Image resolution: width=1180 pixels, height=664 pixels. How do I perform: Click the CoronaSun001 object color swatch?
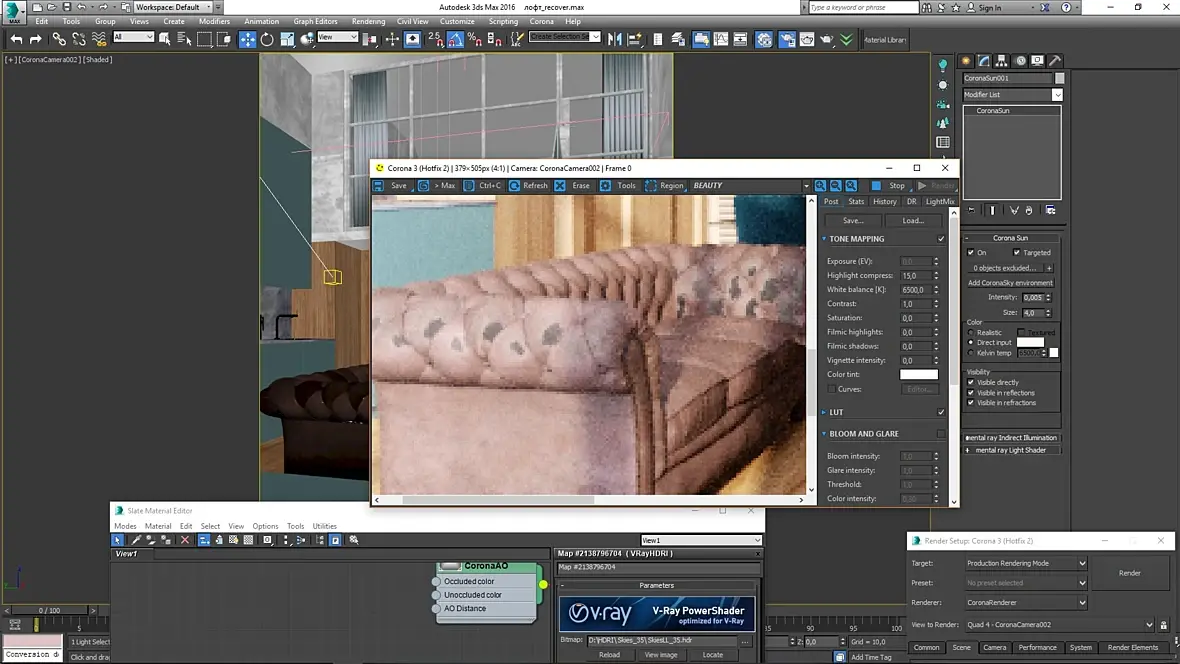coord(1060,78)
